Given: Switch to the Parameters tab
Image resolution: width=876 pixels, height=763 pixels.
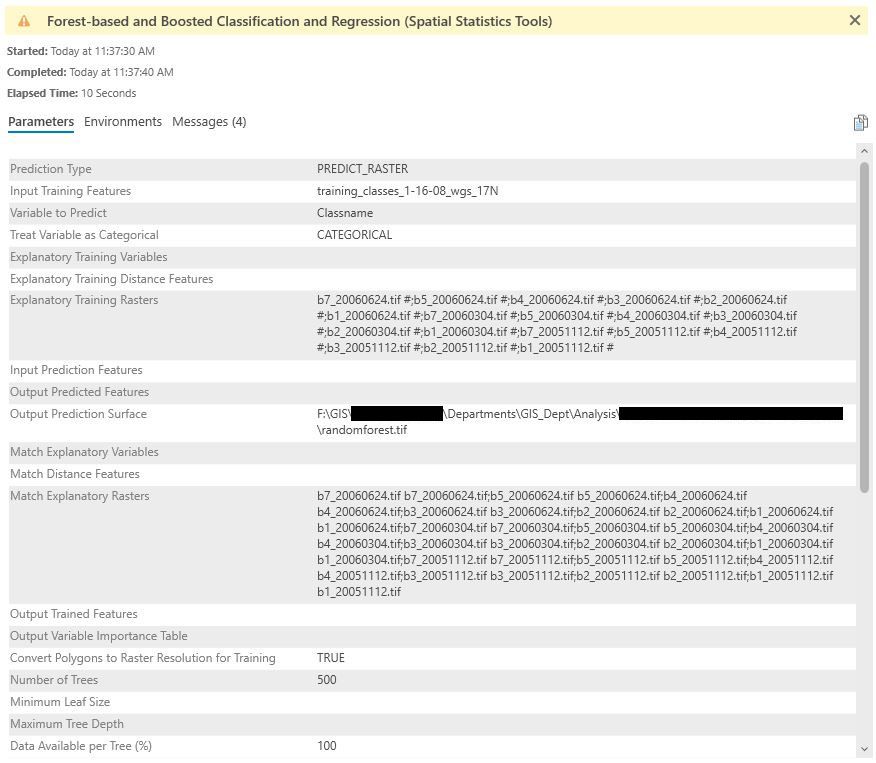Looking at the screenshot, I should (x=41, y=122).
